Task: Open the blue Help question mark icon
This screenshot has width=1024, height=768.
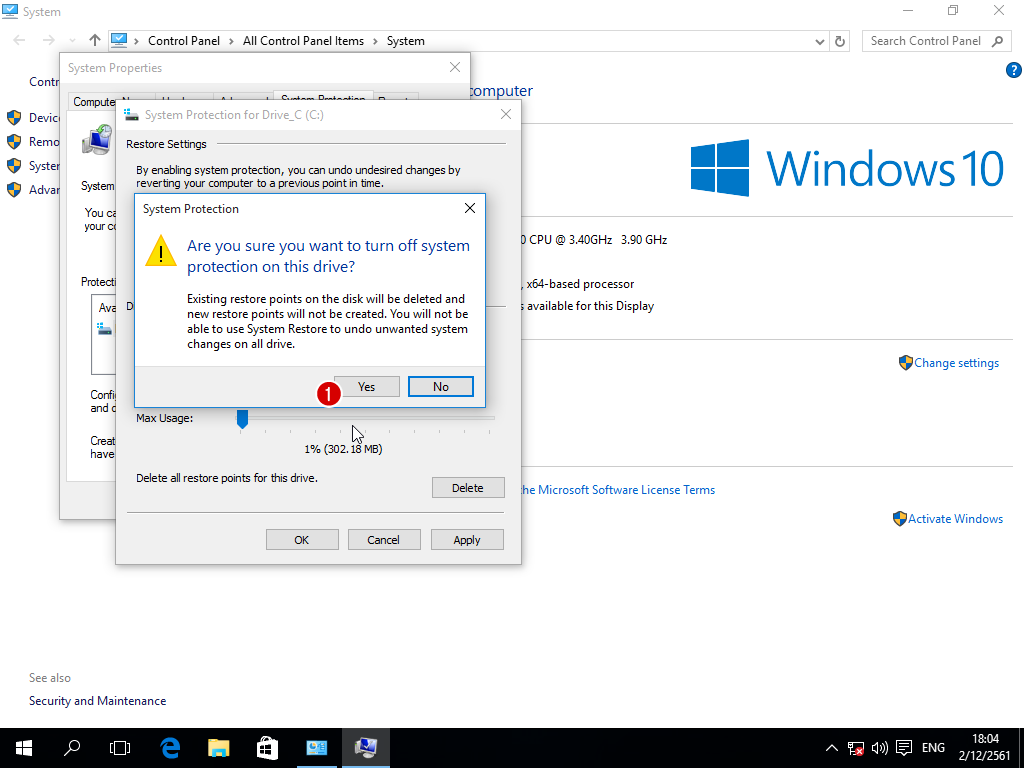Action: pos(1012,70)
